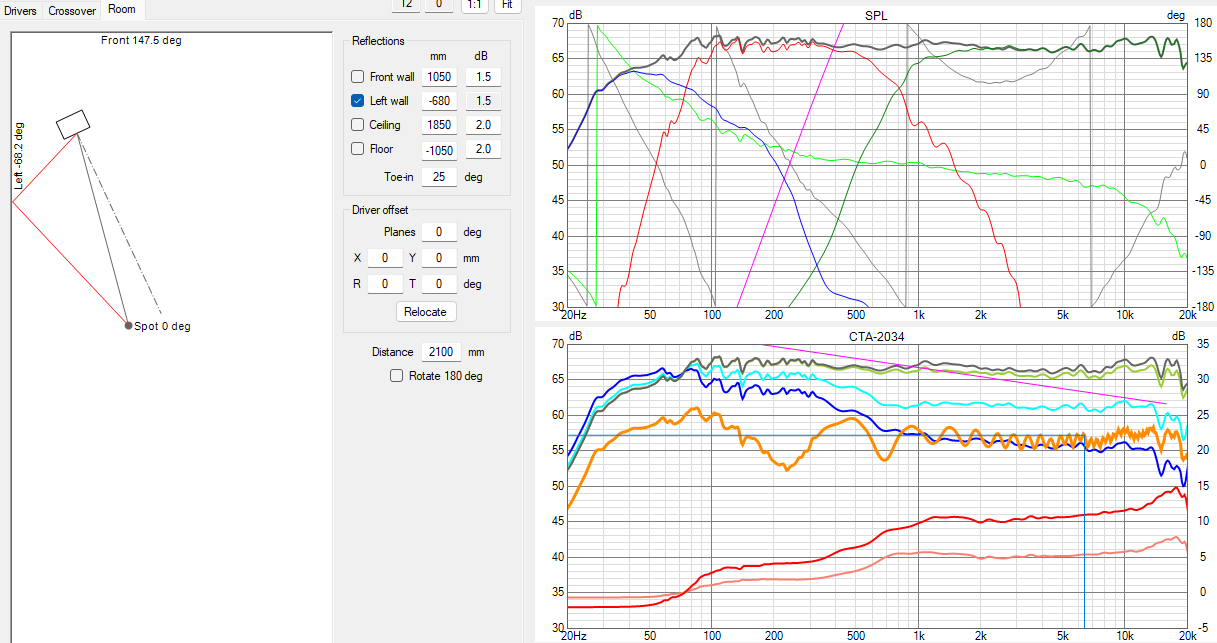Edit the Distance field 2100
Image resolution: width=1217 pixels, height=643 pixels.
tap(439, 352)
